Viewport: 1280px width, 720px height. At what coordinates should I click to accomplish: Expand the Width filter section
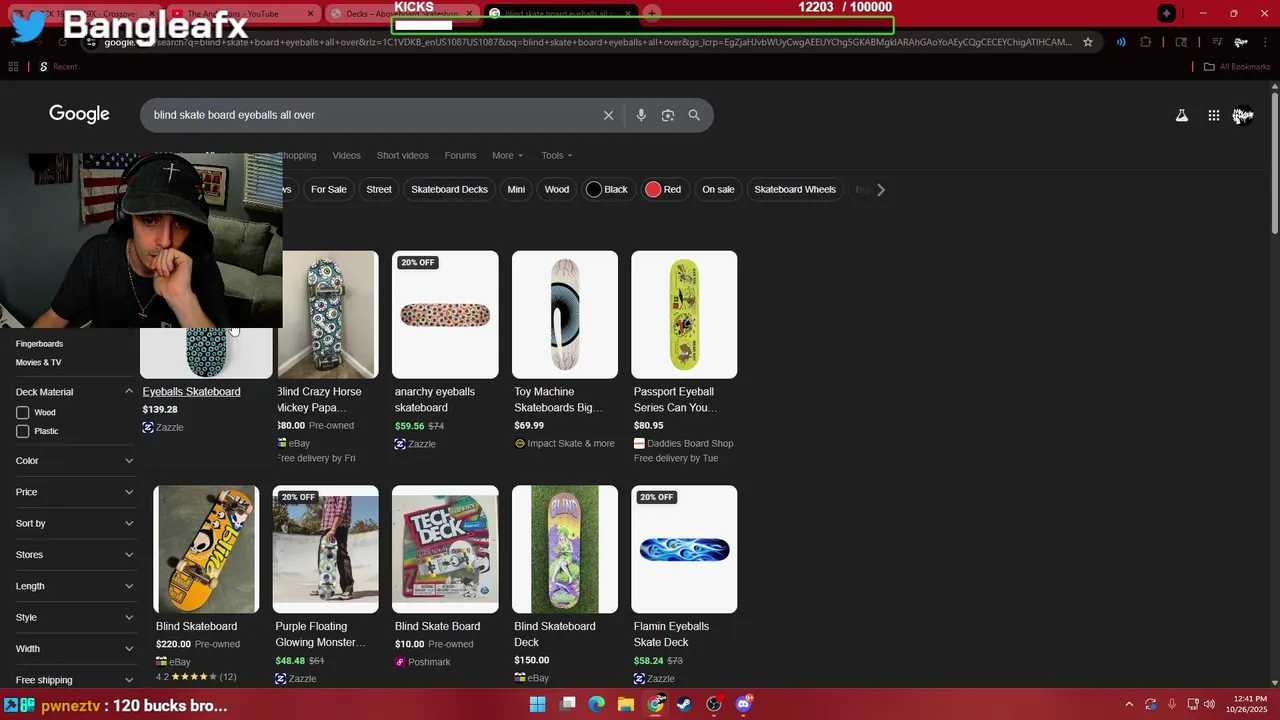coord(75,649)
